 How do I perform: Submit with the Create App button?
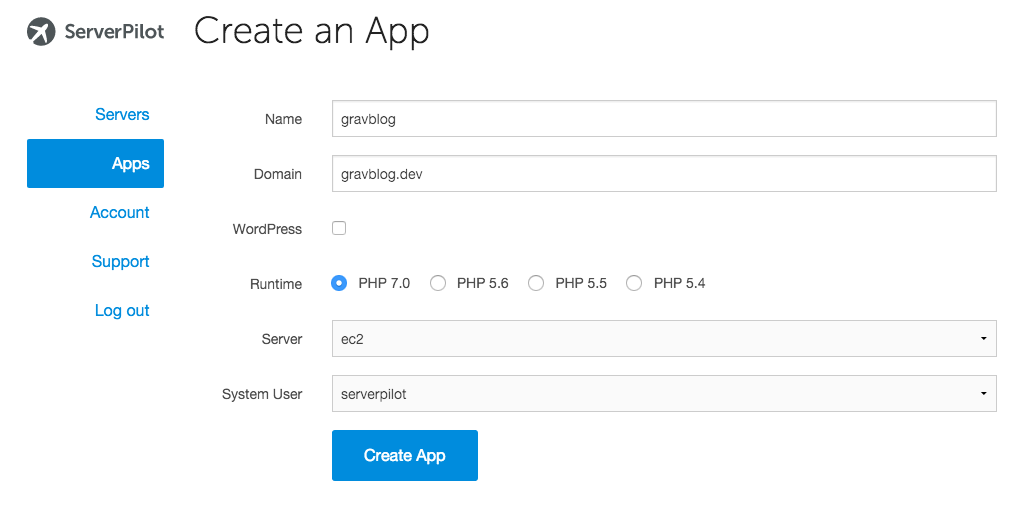point(405,455)
